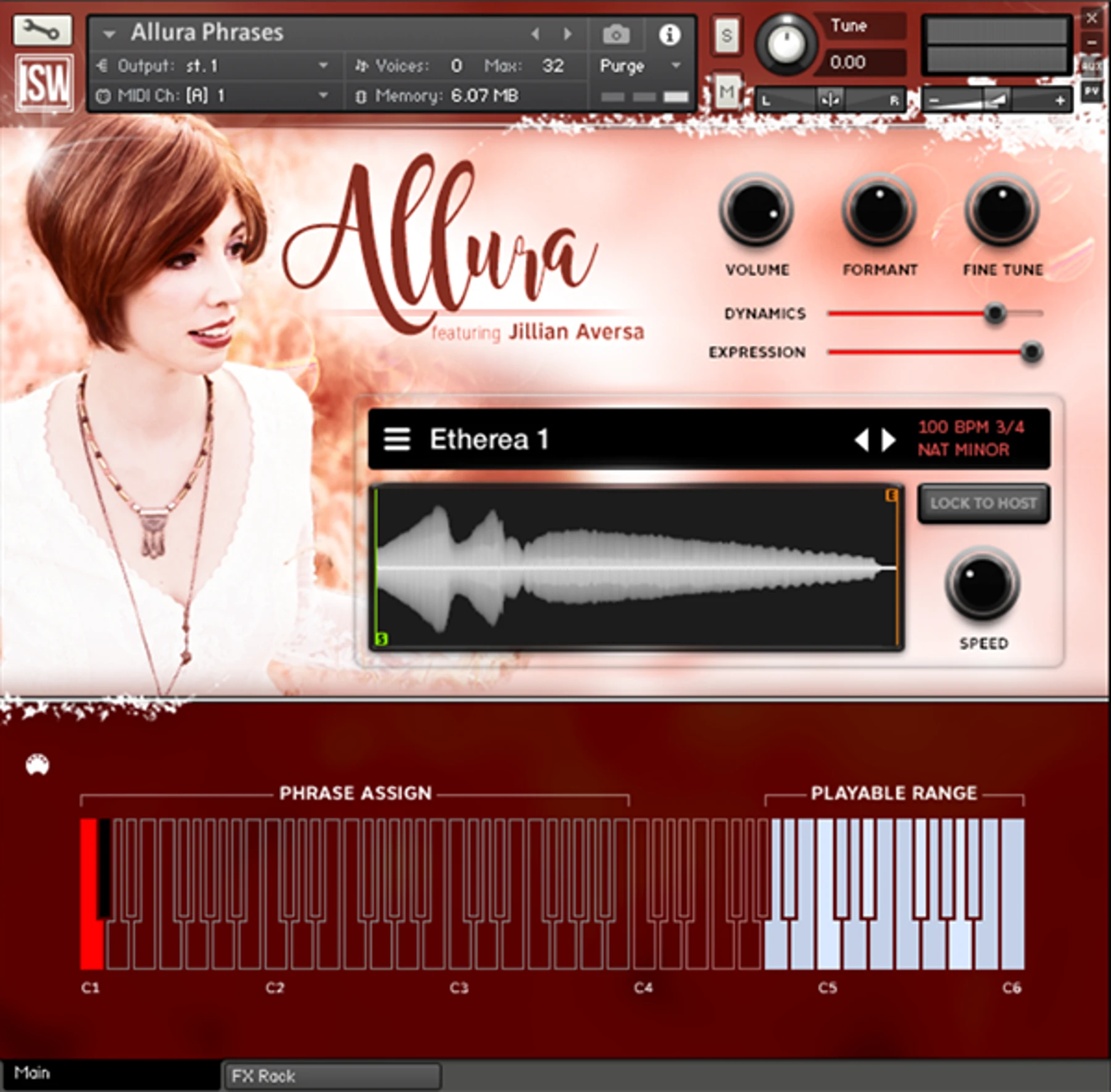Click the orange E end marker
Viewport: 1111px width, 1092px height.
[x=891, y=495]
